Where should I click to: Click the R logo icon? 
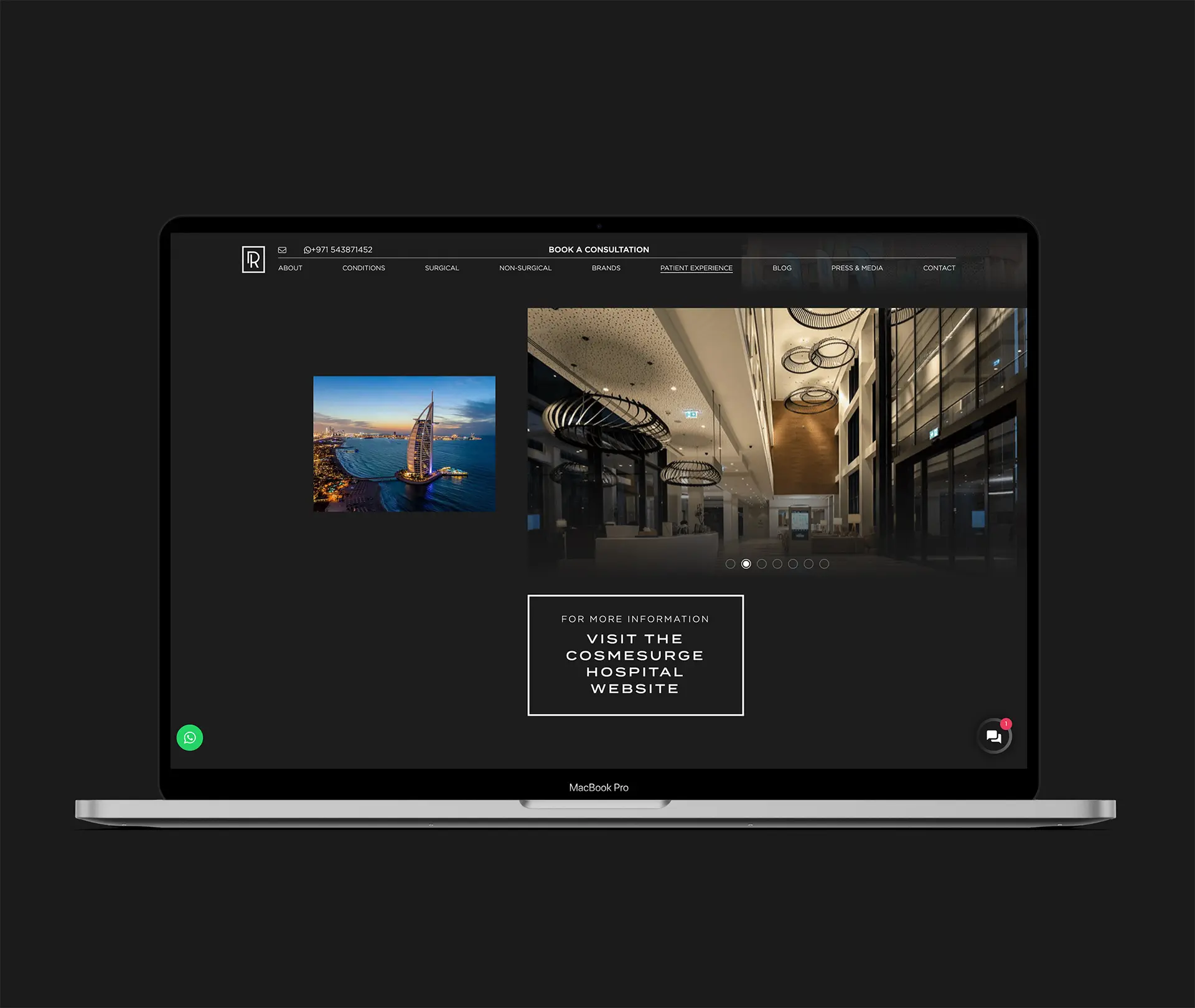(253, 259)
